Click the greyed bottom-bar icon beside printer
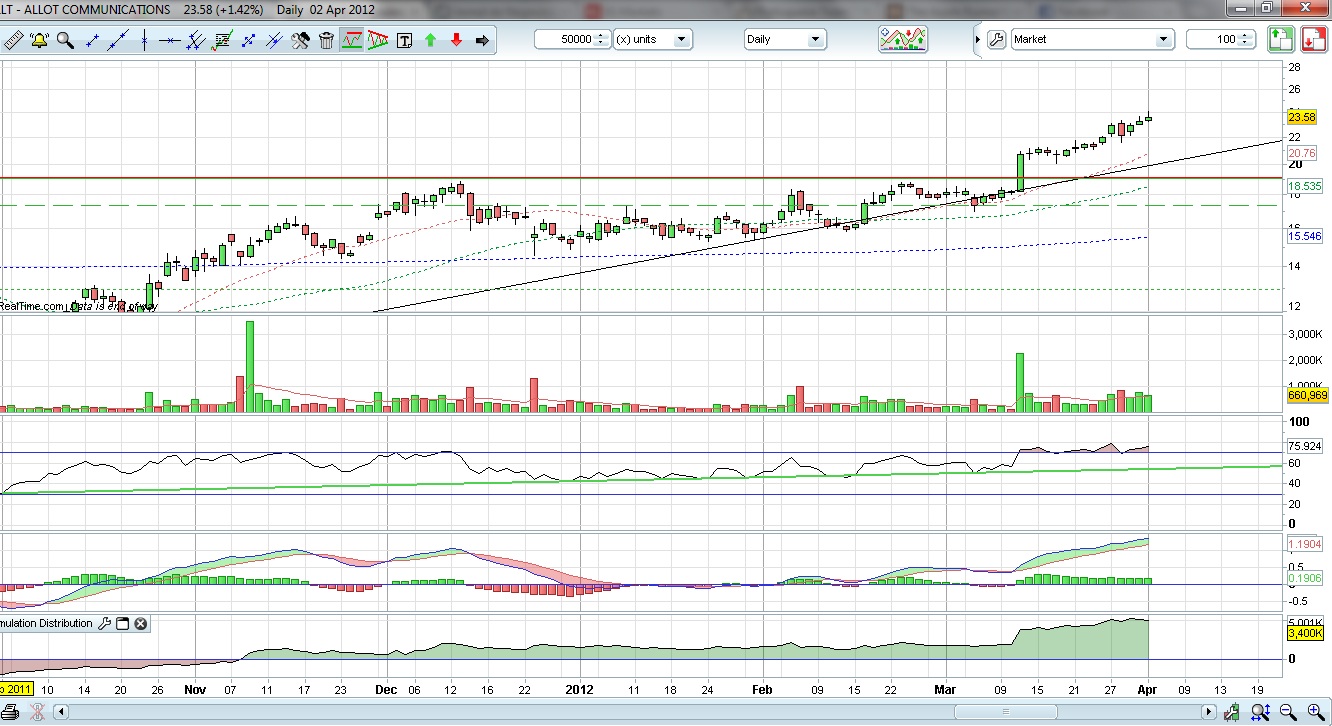The image size is (1332, 726). pyautogui.click(x=37, y=712)
